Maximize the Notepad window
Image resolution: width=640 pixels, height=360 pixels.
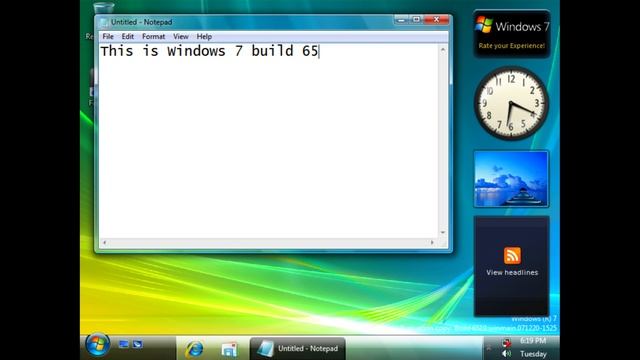pyautogui.click(x=416, y=20)
